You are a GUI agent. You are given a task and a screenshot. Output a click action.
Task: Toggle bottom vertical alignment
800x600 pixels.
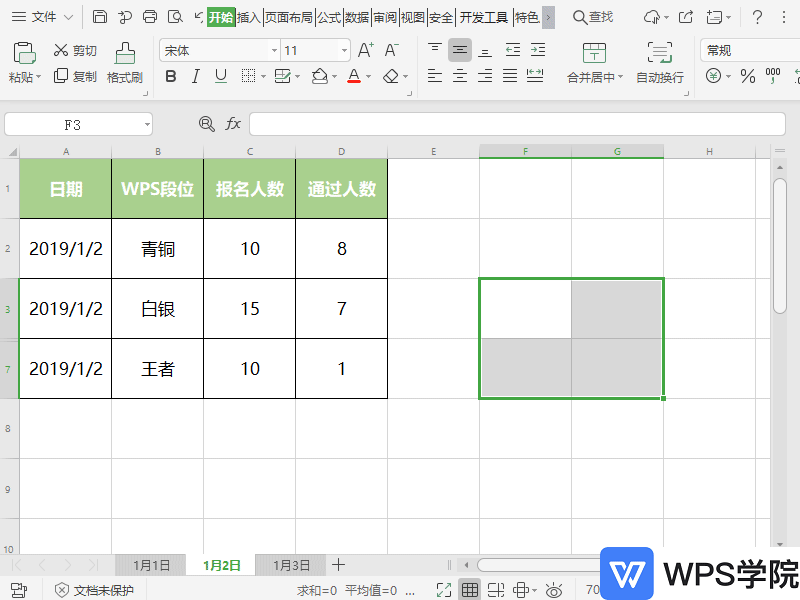(485, 51)
